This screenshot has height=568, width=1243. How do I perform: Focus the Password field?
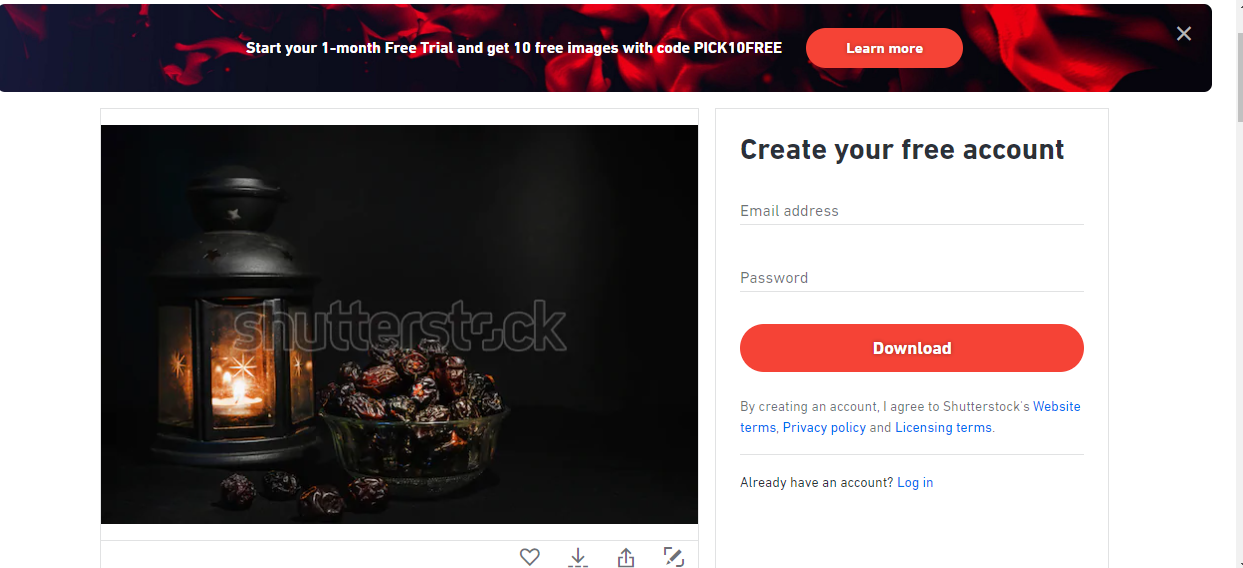click(912, 278)
